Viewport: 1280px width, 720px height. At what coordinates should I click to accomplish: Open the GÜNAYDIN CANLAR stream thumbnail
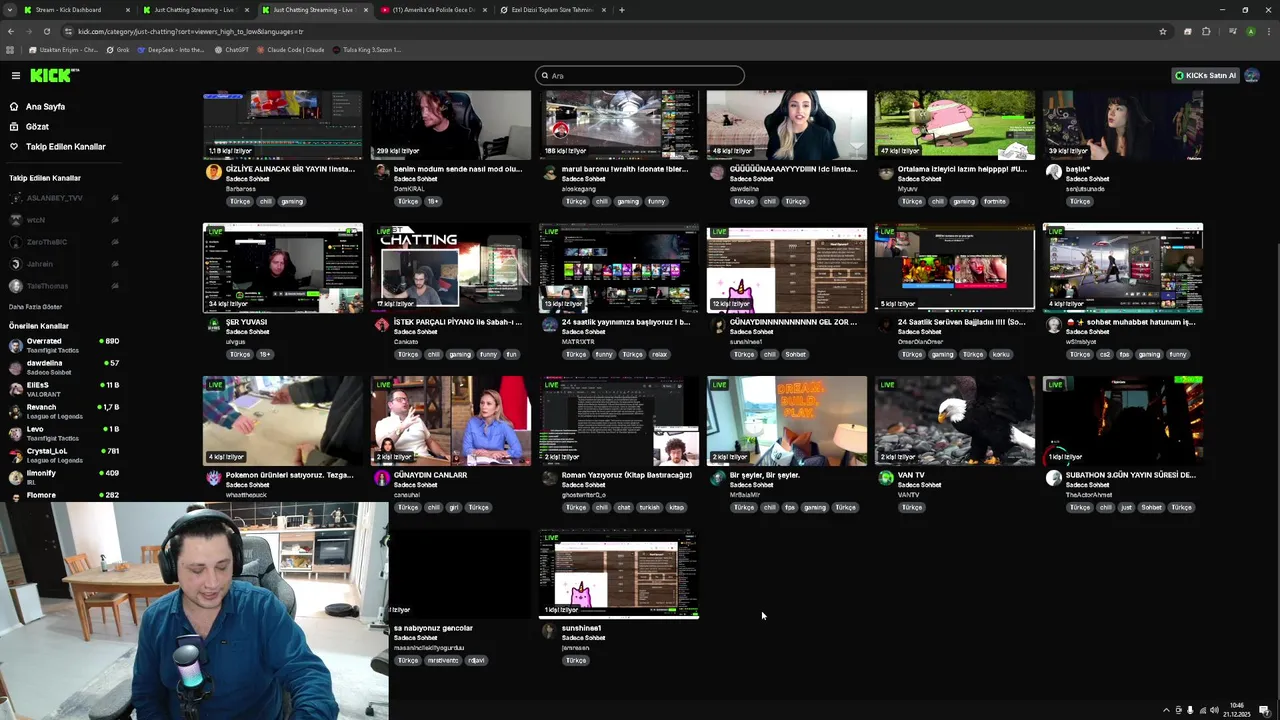coord(451,421)
